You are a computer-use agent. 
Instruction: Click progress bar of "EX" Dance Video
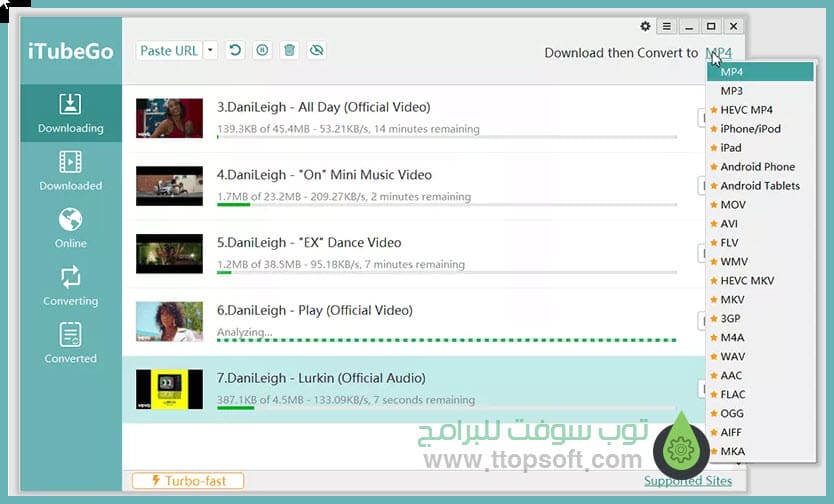[x=447, y=272]
